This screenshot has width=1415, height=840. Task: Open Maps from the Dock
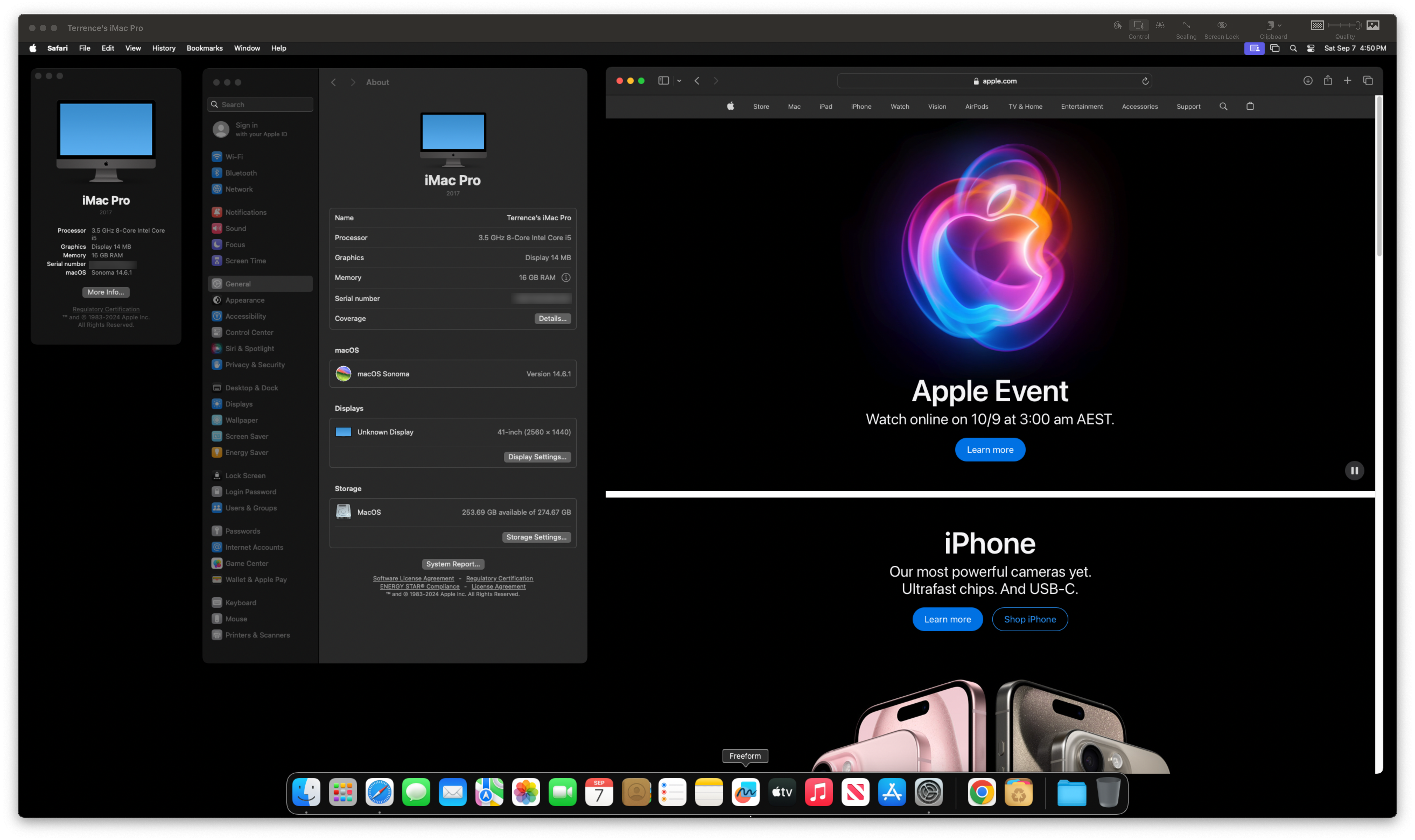[x=489, y=792]
